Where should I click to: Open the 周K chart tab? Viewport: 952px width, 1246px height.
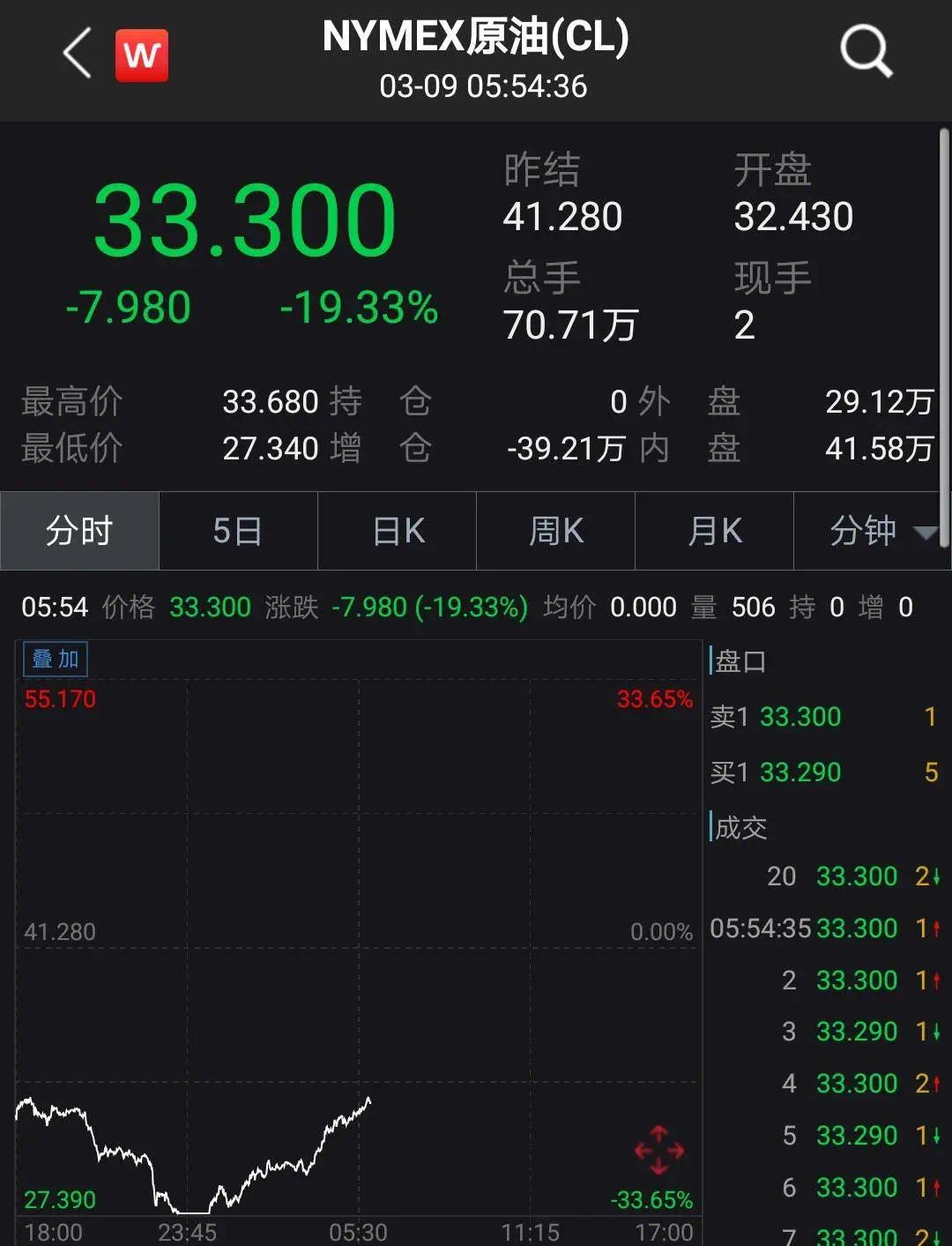pos(556,531)
